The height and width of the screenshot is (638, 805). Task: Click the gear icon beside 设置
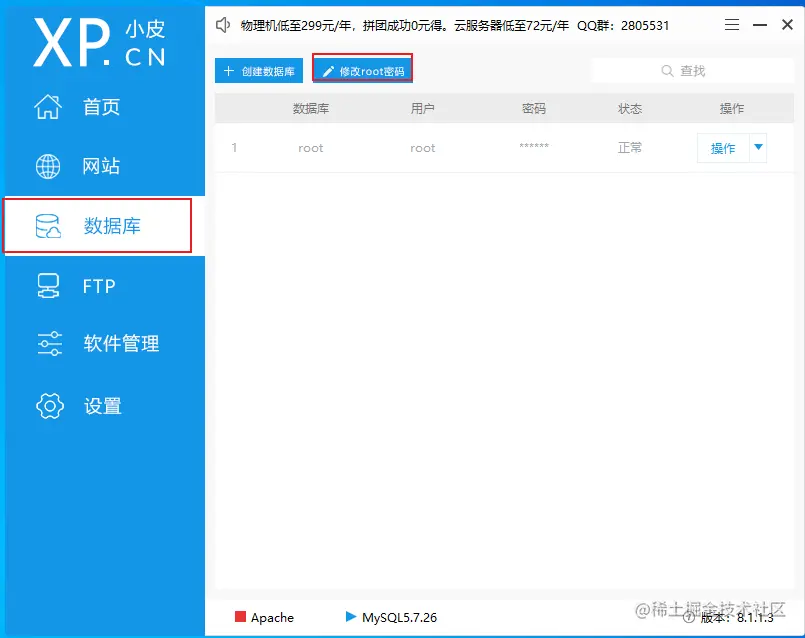point(50,406)
